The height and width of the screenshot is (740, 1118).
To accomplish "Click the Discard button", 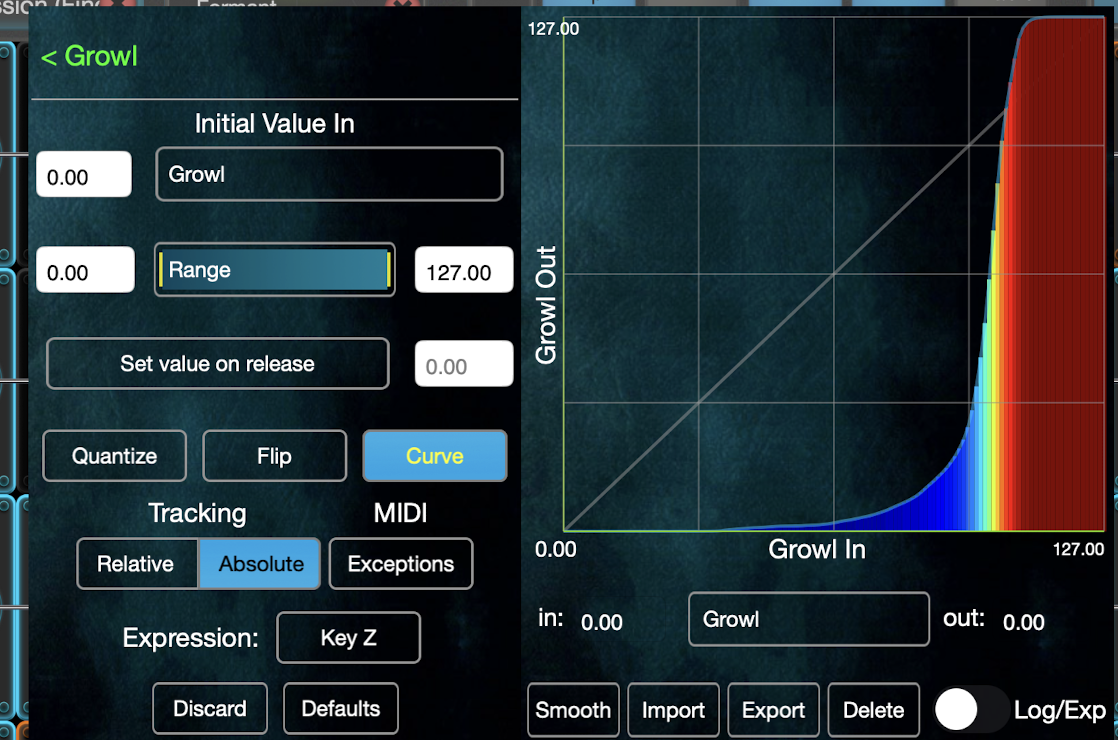I will tap(210, 709).
